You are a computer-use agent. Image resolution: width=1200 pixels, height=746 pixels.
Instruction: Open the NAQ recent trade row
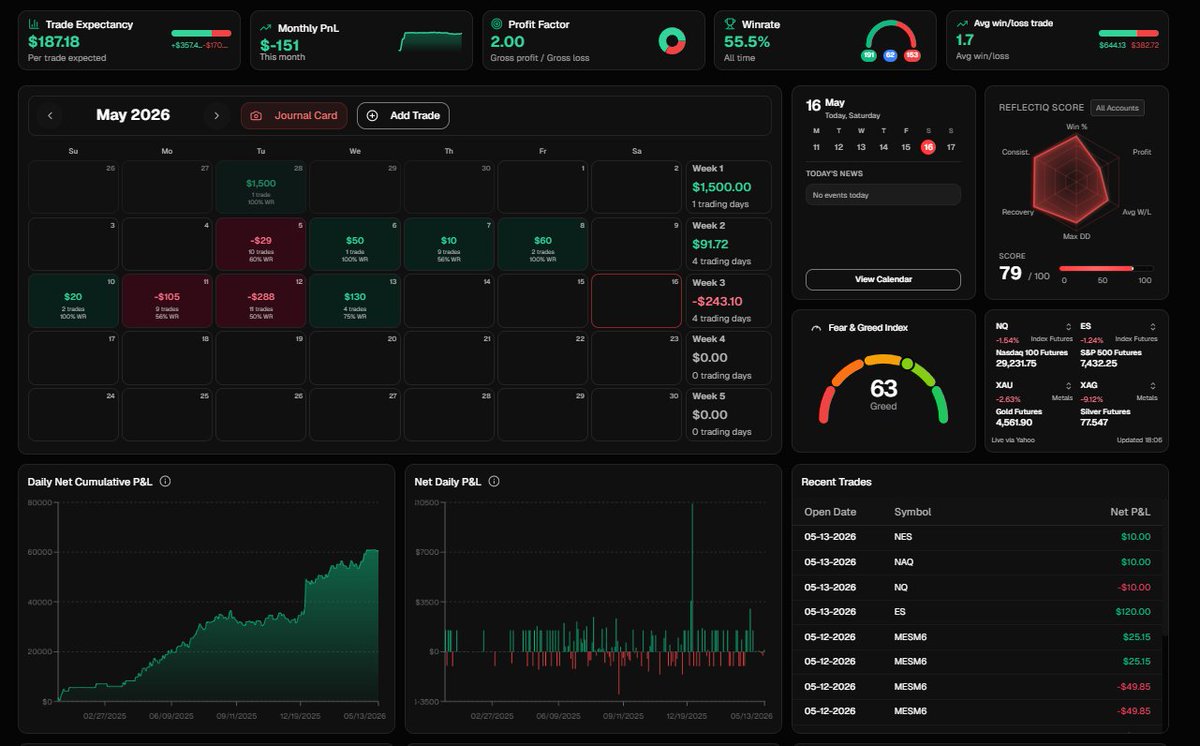pyautogui.click(x=978, y=562)
